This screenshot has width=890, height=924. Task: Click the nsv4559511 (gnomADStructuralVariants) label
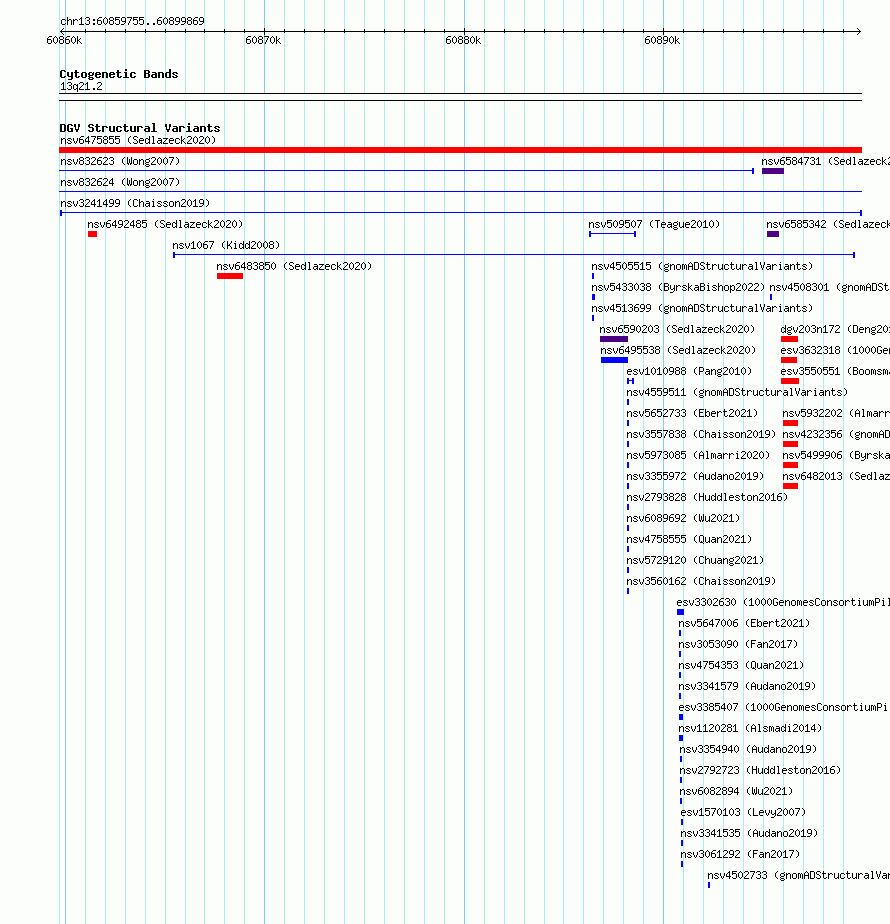(737, 392)
